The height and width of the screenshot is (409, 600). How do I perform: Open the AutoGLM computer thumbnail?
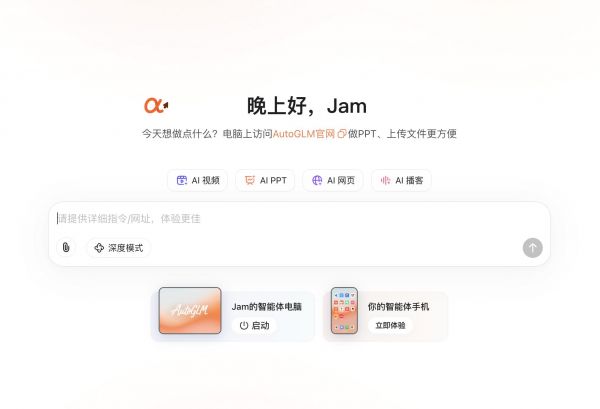point(190,310)
